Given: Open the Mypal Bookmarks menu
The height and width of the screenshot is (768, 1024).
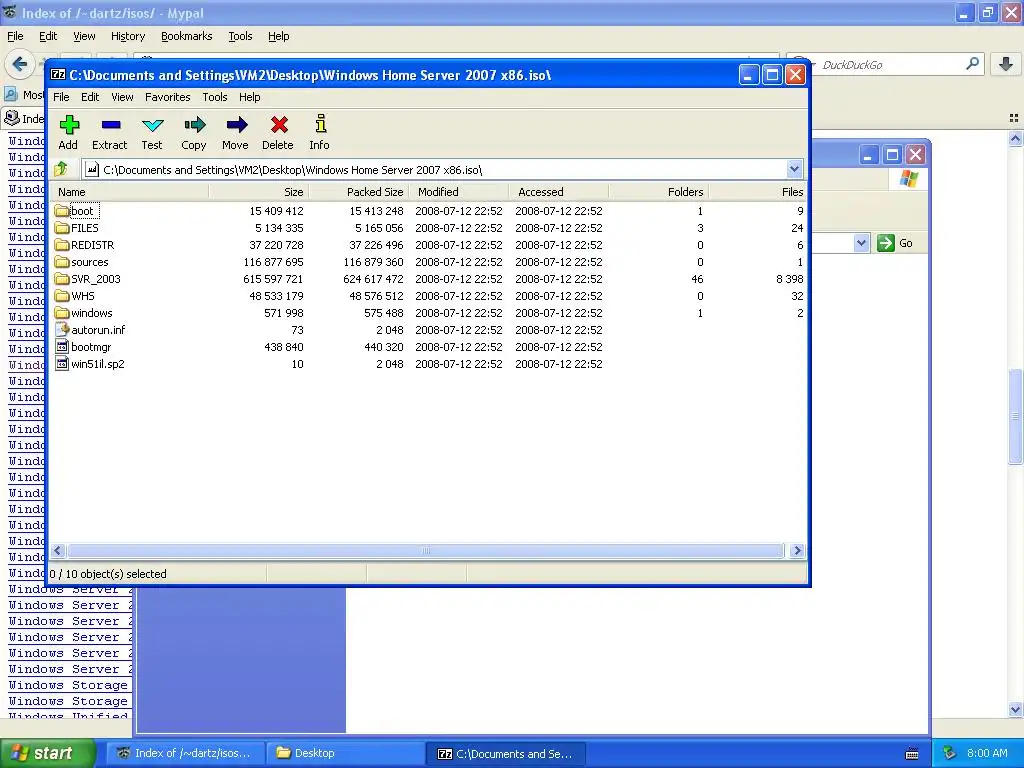Looking at the screenshot, I should [x=187, y=36].
